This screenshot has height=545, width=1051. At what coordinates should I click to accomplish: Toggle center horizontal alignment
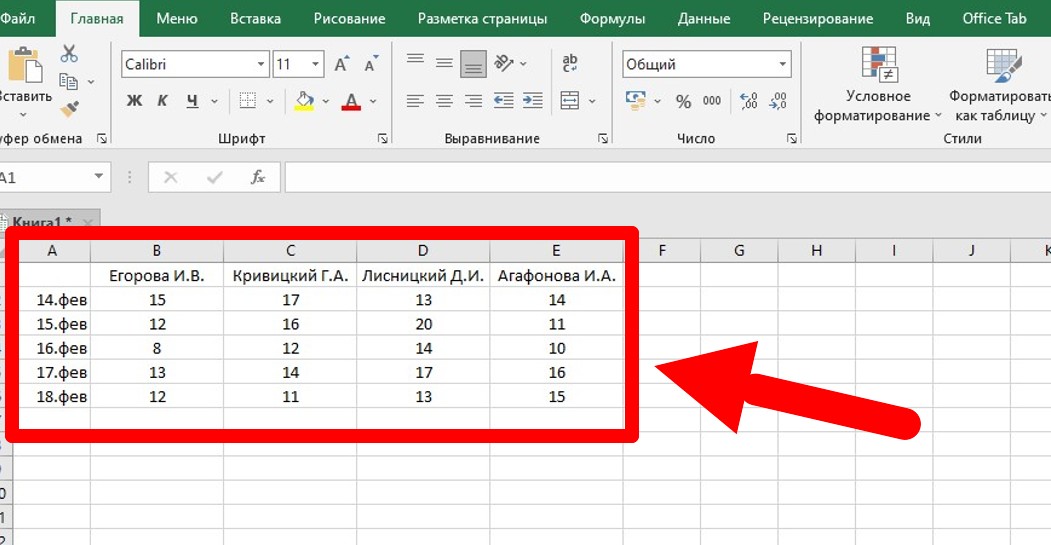[444, 101]
